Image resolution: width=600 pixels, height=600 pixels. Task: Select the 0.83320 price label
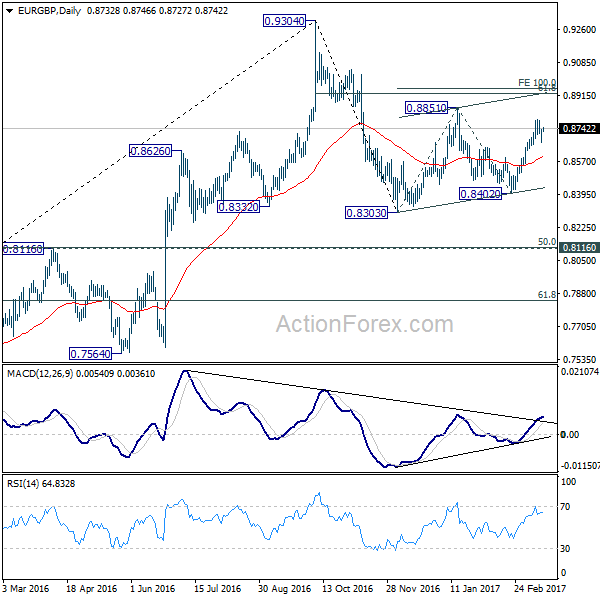pyautogui.click(x=238, y=207)
